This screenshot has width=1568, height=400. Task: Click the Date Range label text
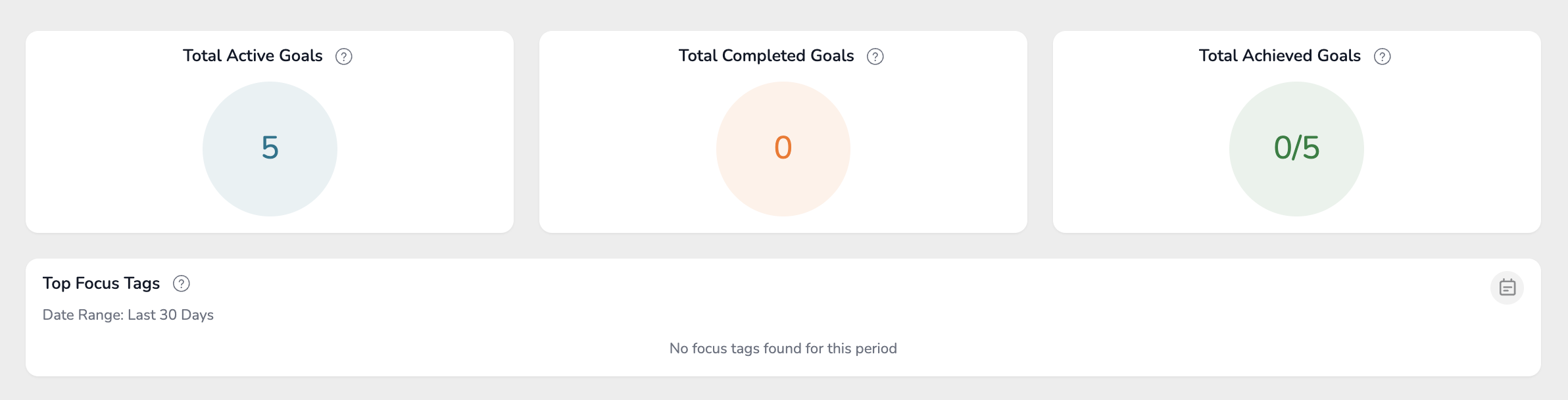(83, 315)
